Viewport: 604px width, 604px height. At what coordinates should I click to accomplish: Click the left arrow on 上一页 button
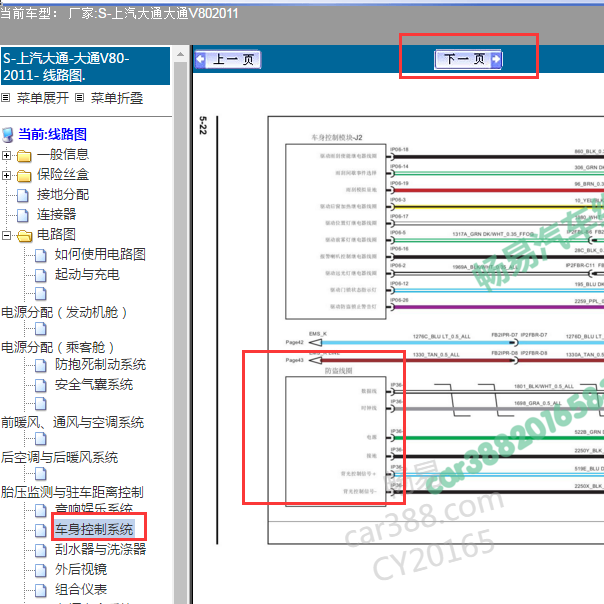tap(200, 60)
